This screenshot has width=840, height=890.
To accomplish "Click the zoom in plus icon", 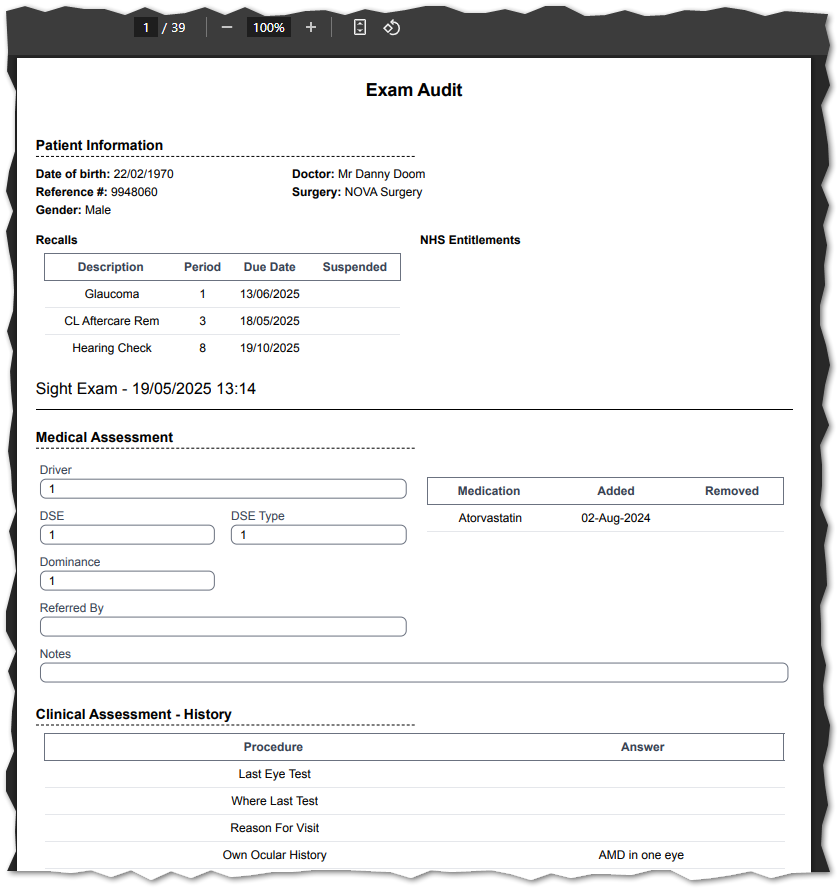I will click(310, 27).
